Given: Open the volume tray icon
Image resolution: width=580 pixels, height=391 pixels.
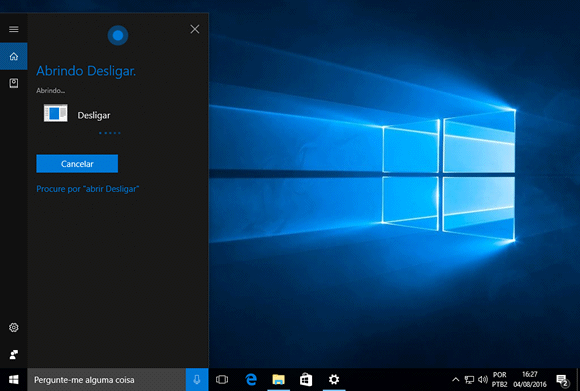Looking at the screenshot, I should click(482, 380).
